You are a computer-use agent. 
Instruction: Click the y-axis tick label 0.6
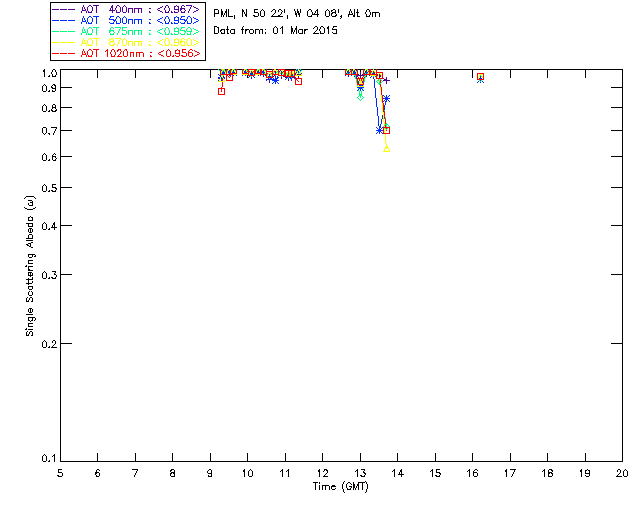tap(49, 157)
